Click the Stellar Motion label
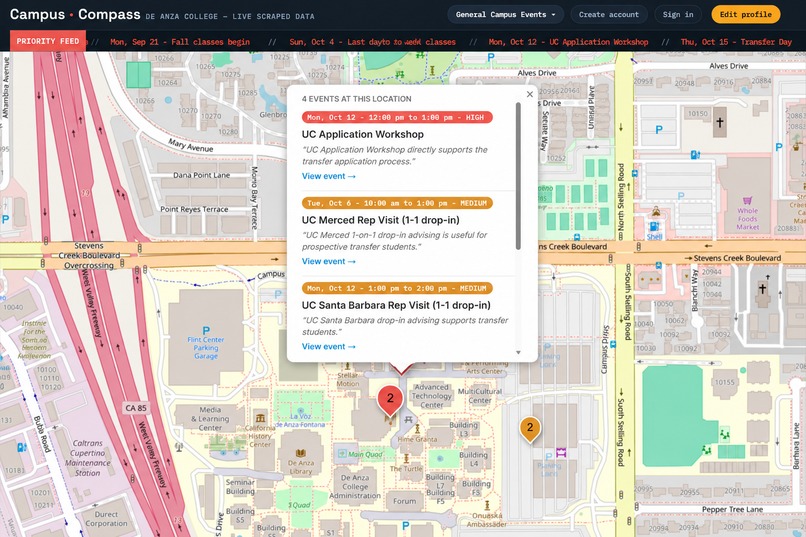 click(x=348, y=379)
